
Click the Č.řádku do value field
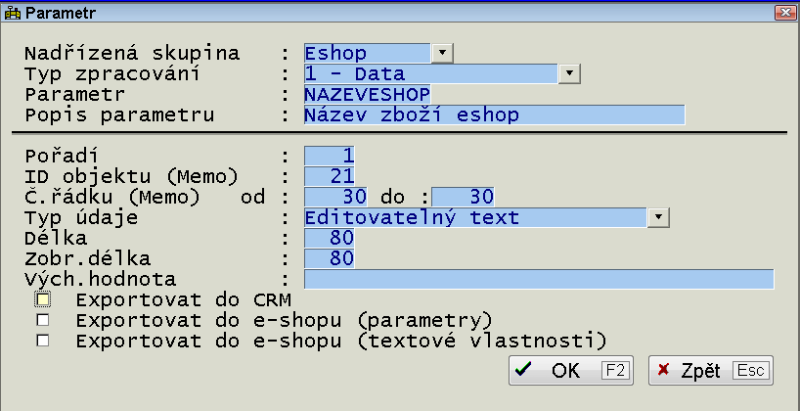pyautogui.click(x=464, y=196)
